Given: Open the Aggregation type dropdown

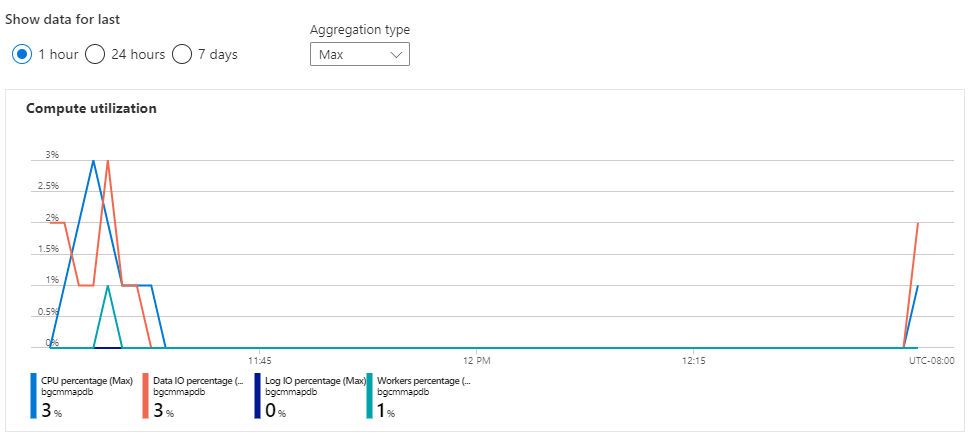Looking at the screenshot, I should click(360, 54).
